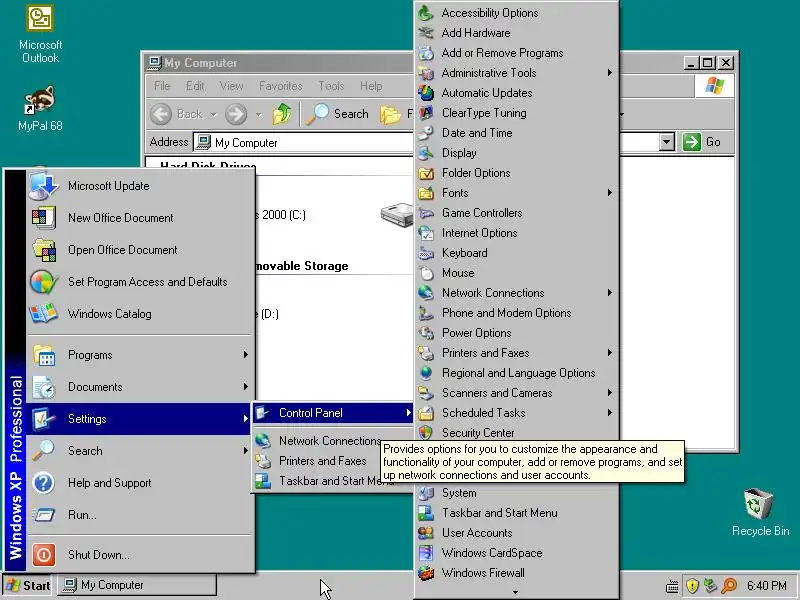The image size is (800, 600).
Task: Open the Search item in the Start menu
Action: (140, 451)
